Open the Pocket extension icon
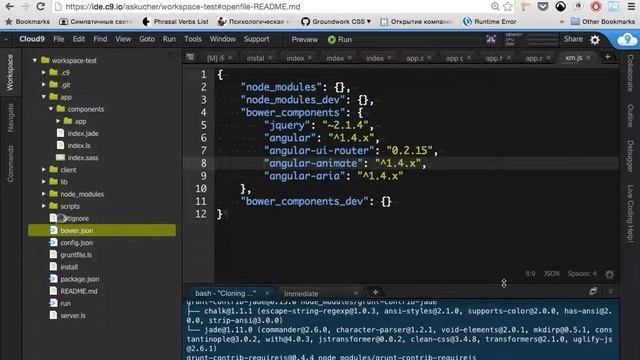Screen dimensions: 640x360 (542, 6)
